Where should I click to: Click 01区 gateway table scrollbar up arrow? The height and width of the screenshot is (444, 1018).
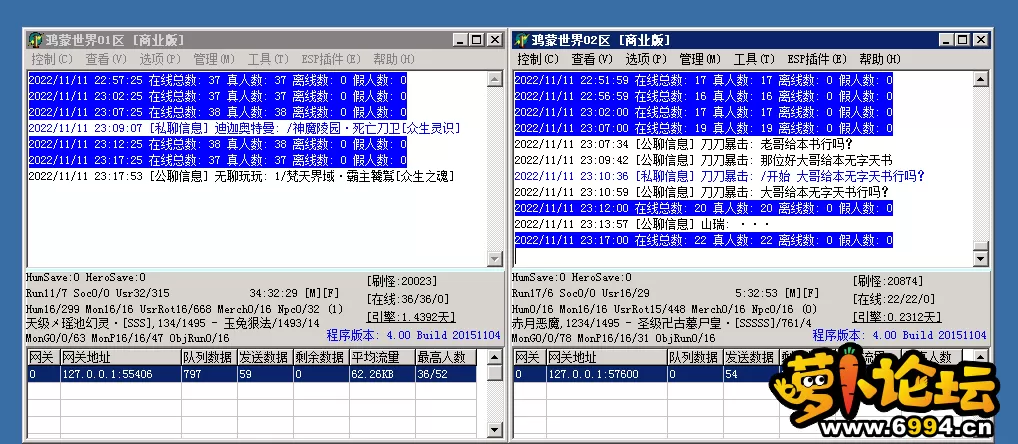495,357
